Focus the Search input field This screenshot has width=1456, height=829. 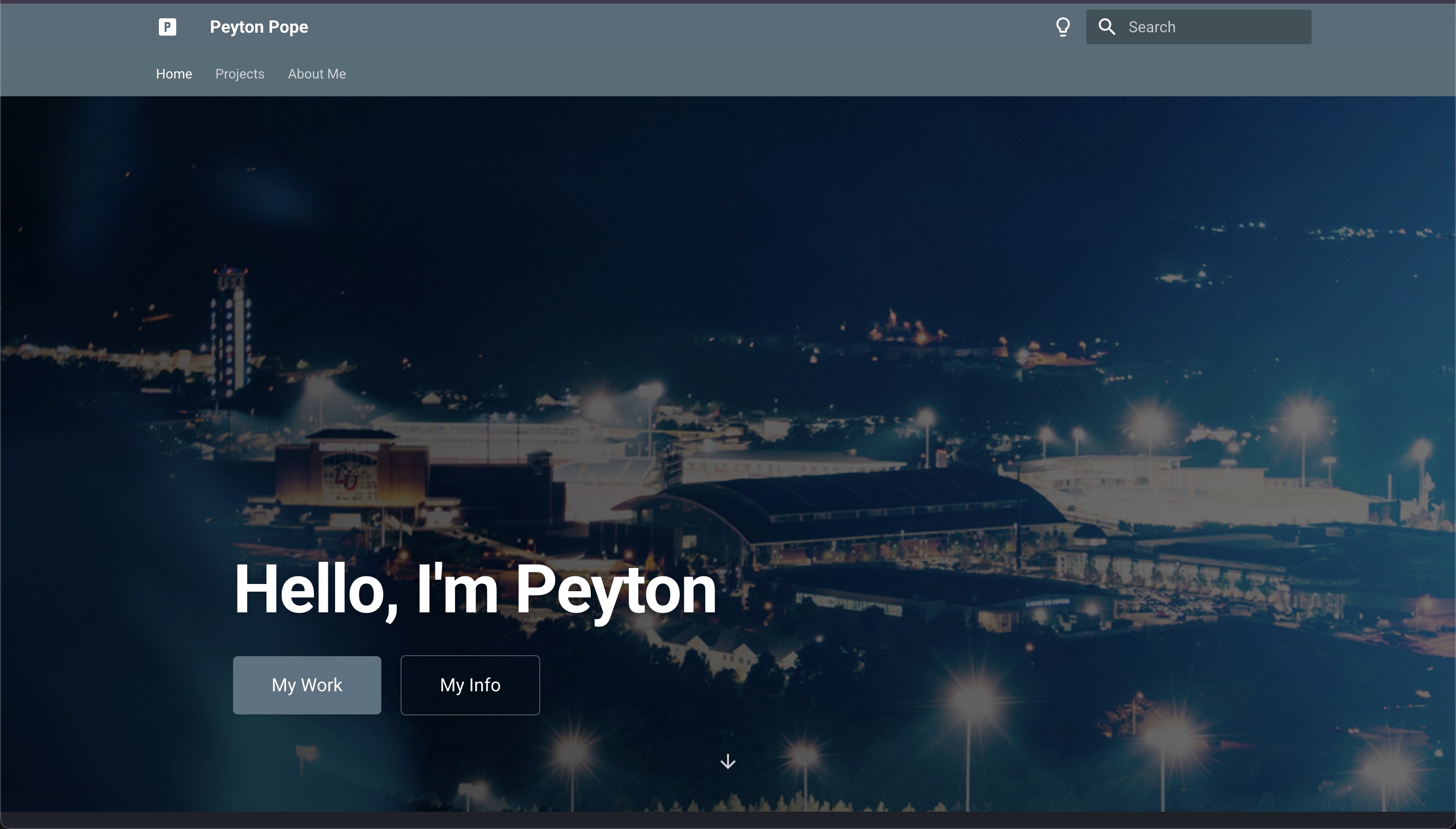pyautogui.click(x=1213, y=27)
